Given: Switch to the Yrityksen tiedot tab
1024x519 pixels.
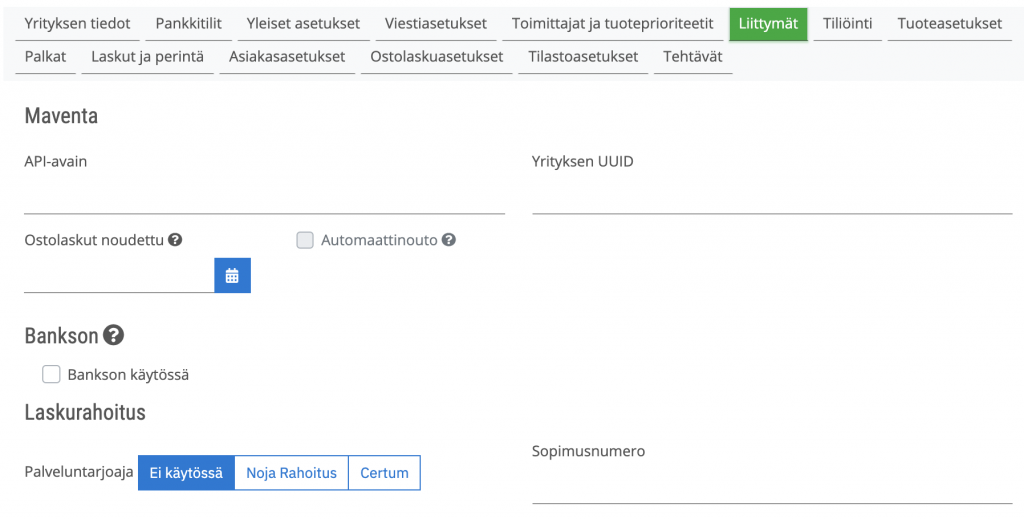Looking at the screenshot, I should tap(78, 24).
